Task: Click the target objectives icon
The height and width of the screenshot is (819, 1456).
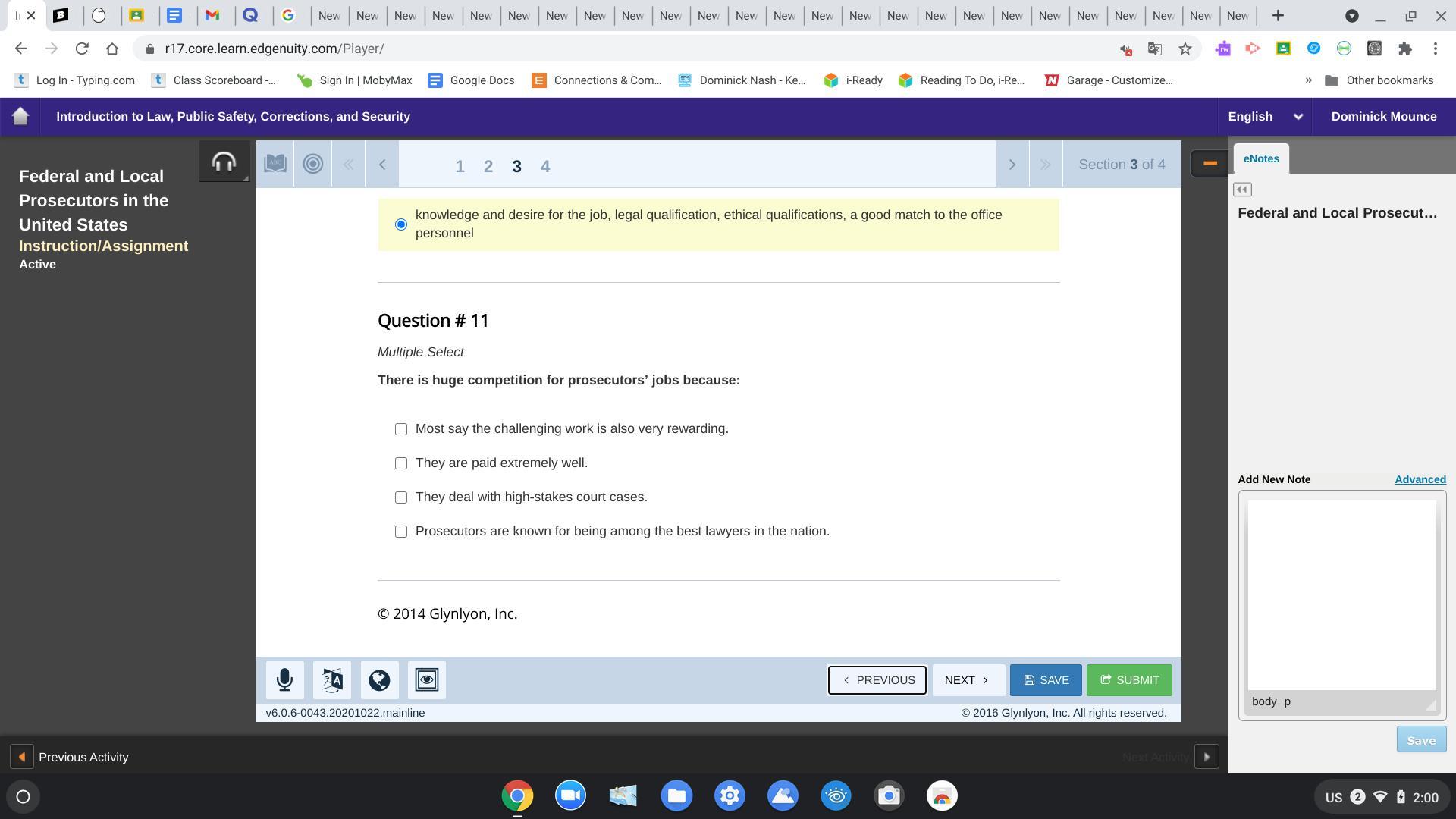Action: (312, 164)
